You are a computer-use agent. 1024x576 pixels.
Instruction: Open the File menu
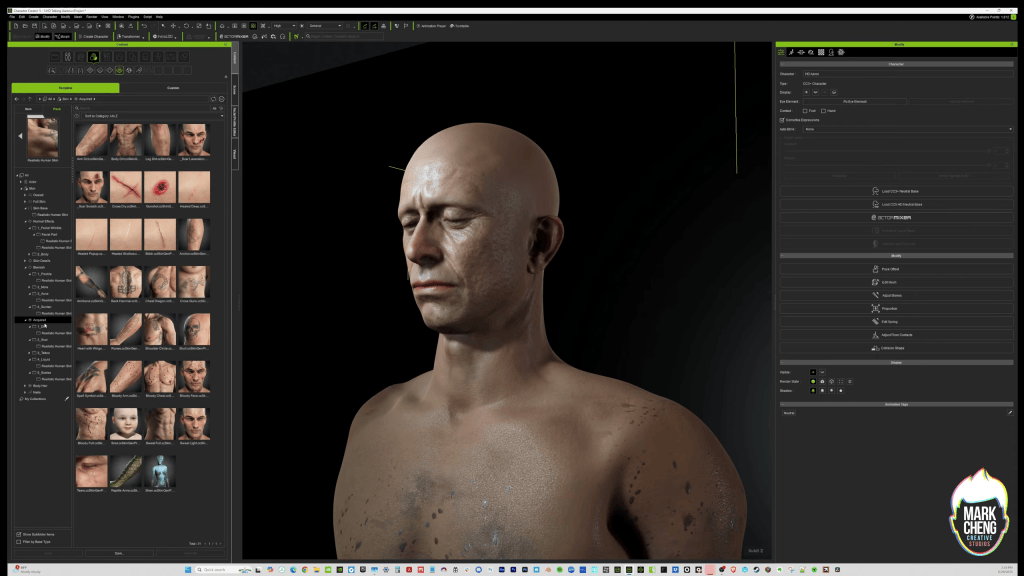12,17
